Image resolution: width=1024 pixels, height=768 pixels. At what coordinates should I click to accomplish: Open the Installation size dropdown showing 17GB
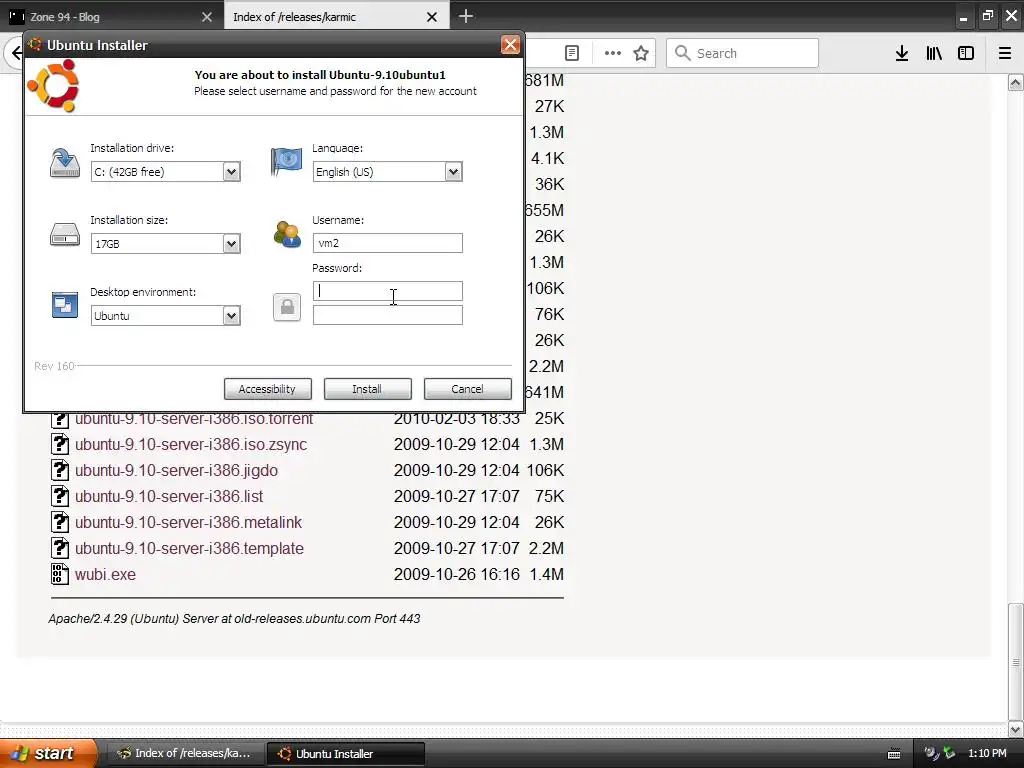165,244
